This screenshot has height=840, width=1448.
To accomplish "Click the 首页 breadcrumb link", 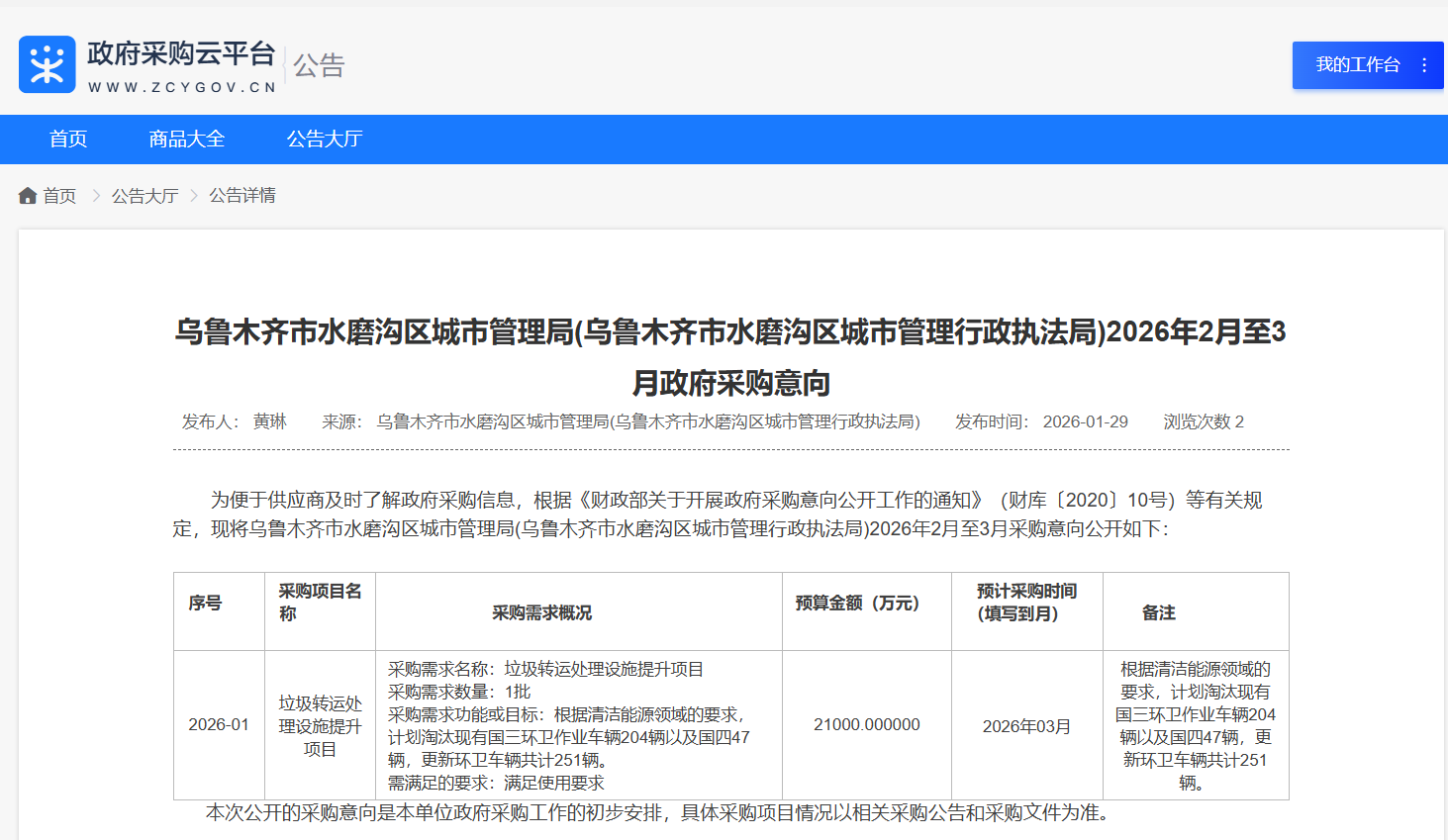I will 60,195.
